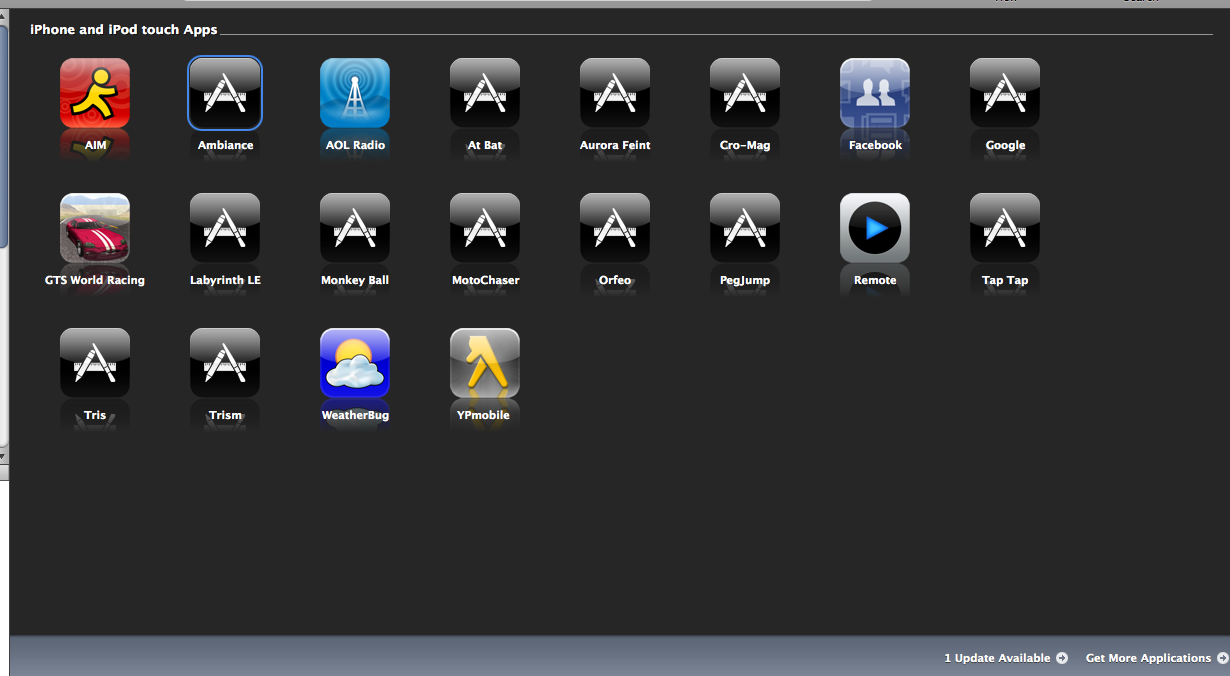Select the Facebook app icon
This screenshot has height=676, width=1230.
click(x=875, y=93)
